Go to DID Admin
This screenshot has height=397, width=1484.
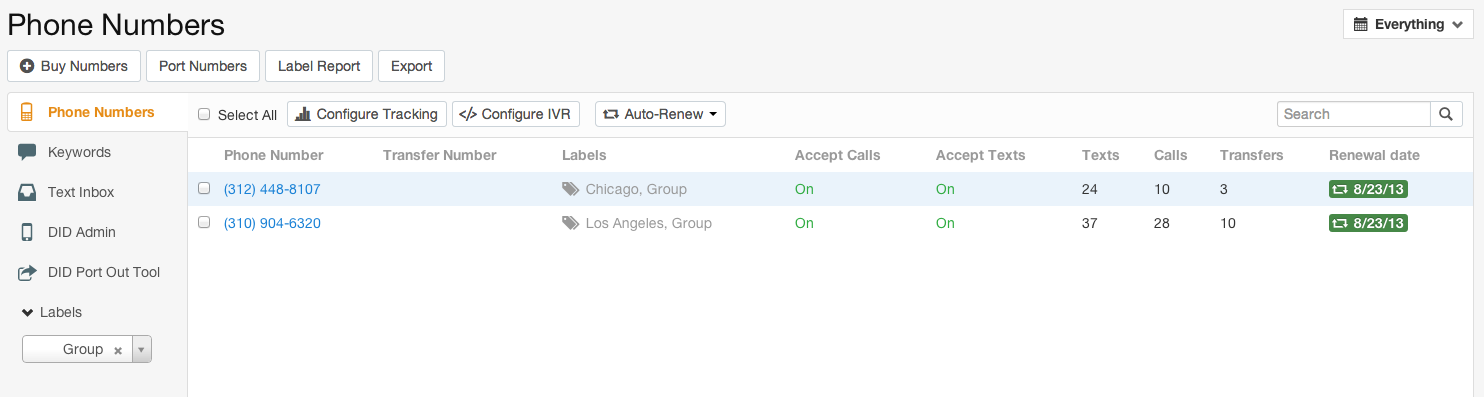(82, 232)
